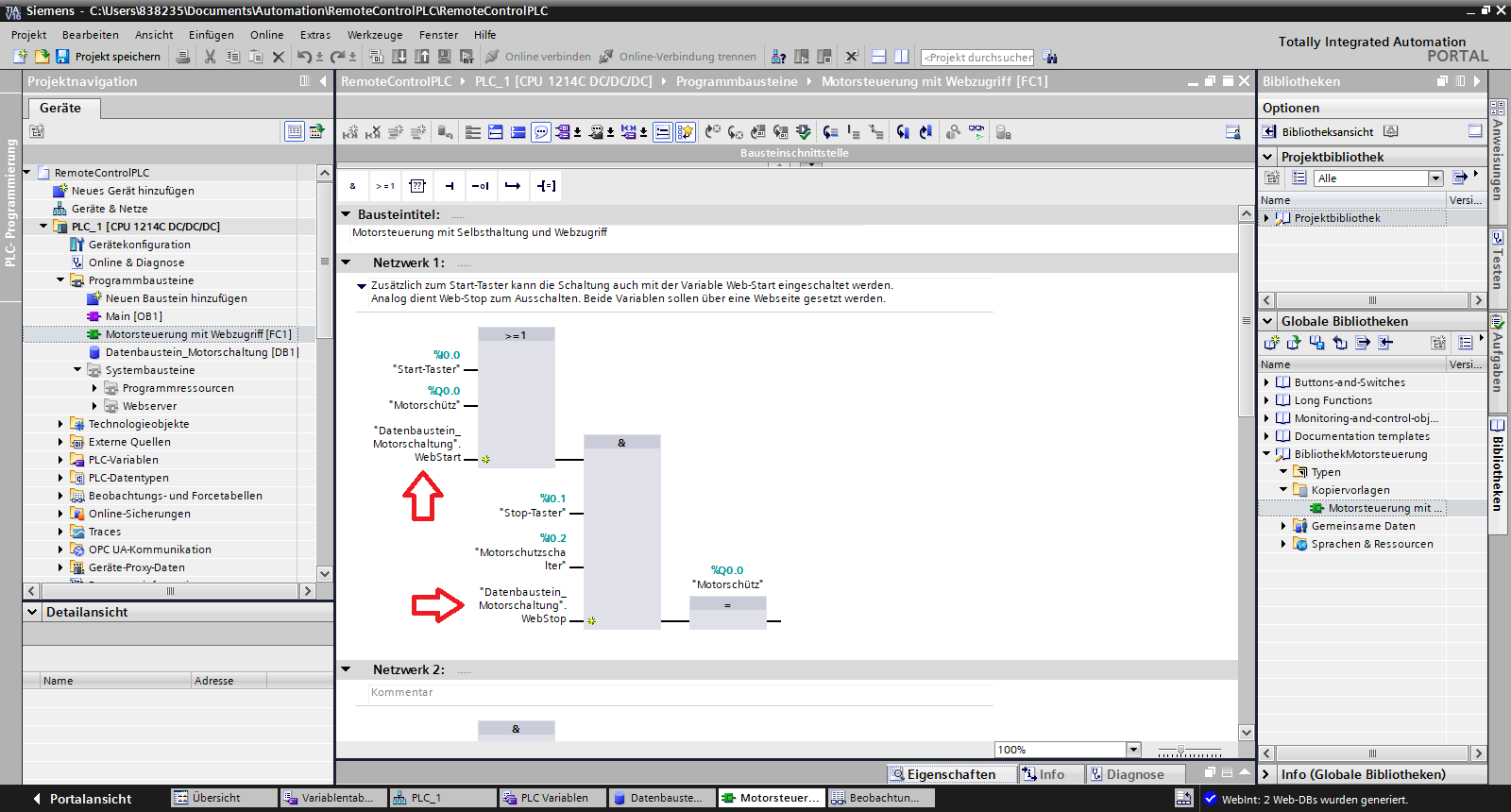Expand the Technologieobjekte node
Viewport: 1511px width, 812px height.
[x=60, y=424]
